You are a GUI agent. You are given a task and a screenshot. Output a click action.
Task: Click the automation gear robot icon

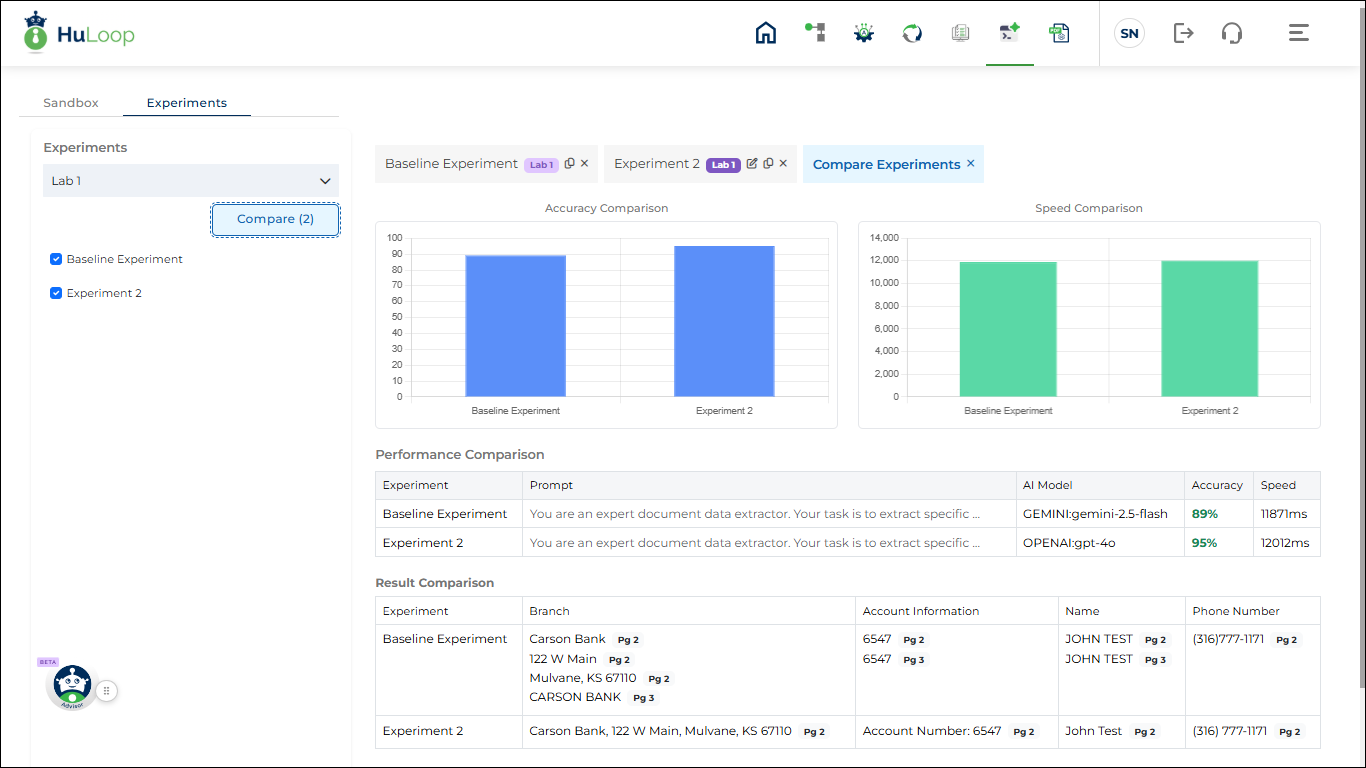864,33
